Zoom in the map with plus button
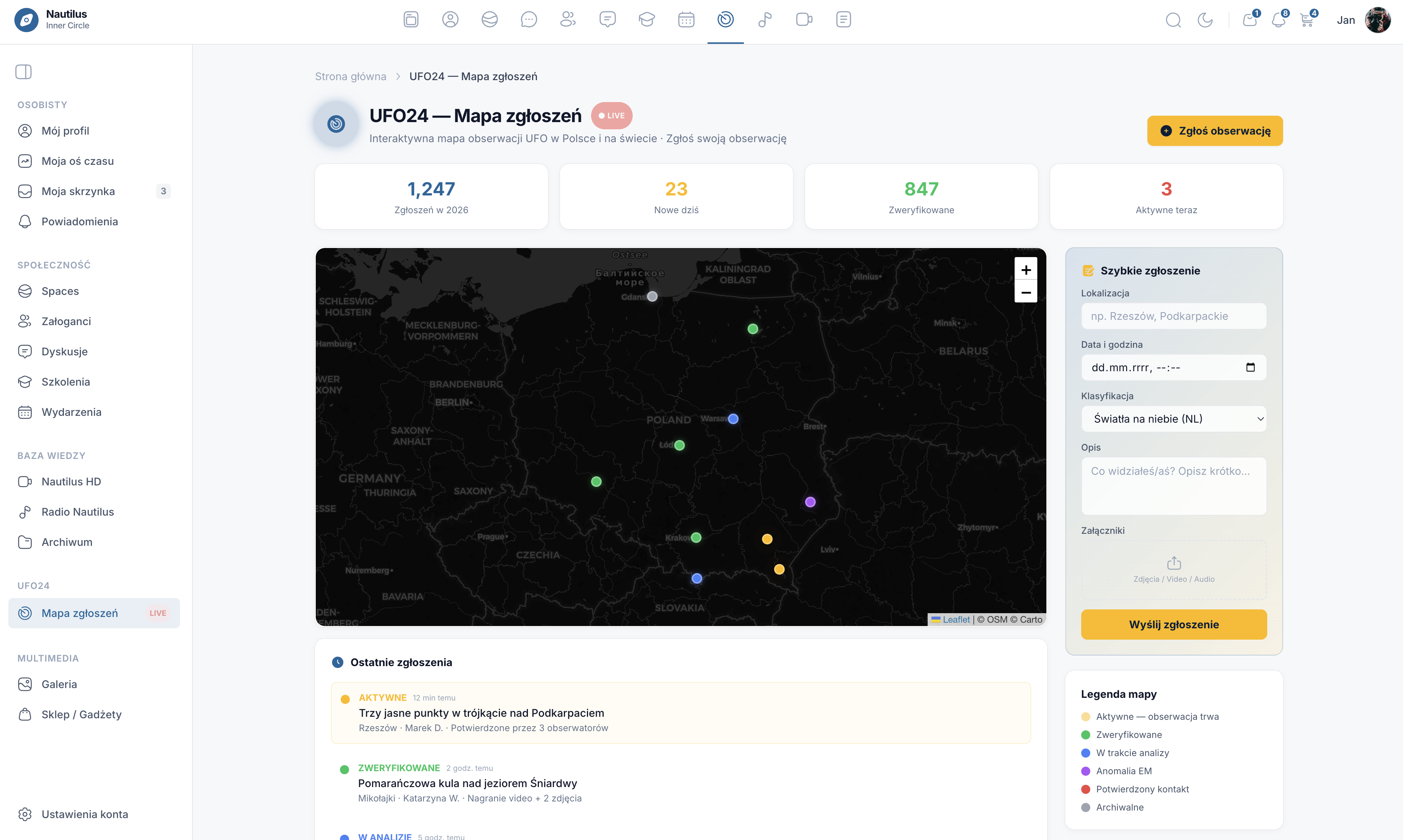The width and height of the screenshot is (1403, 840). click(x=1025, y=270)
